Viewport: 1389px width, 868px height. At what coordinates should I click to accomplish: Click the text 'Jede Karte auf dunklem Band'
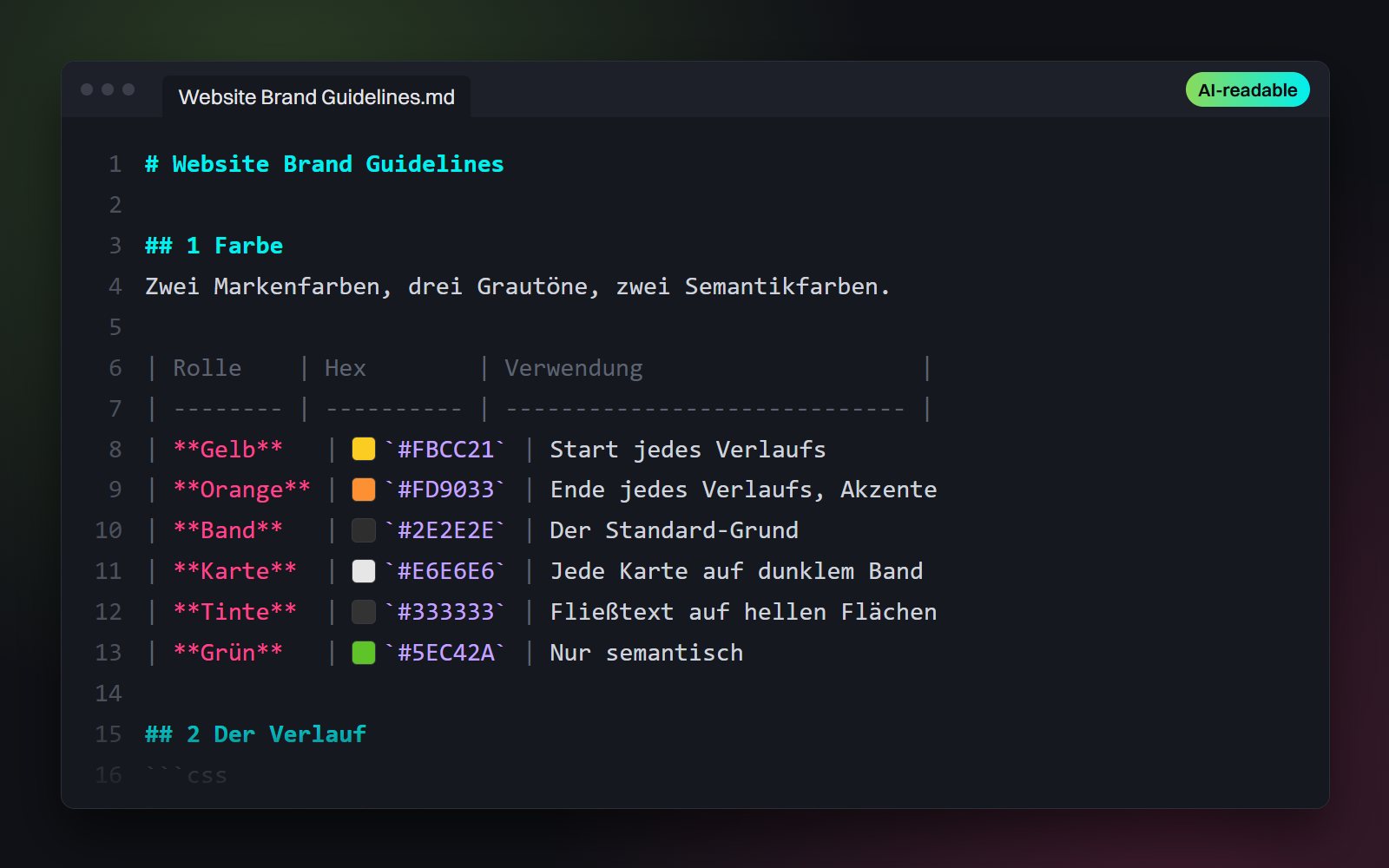click(x=736, y=571)
